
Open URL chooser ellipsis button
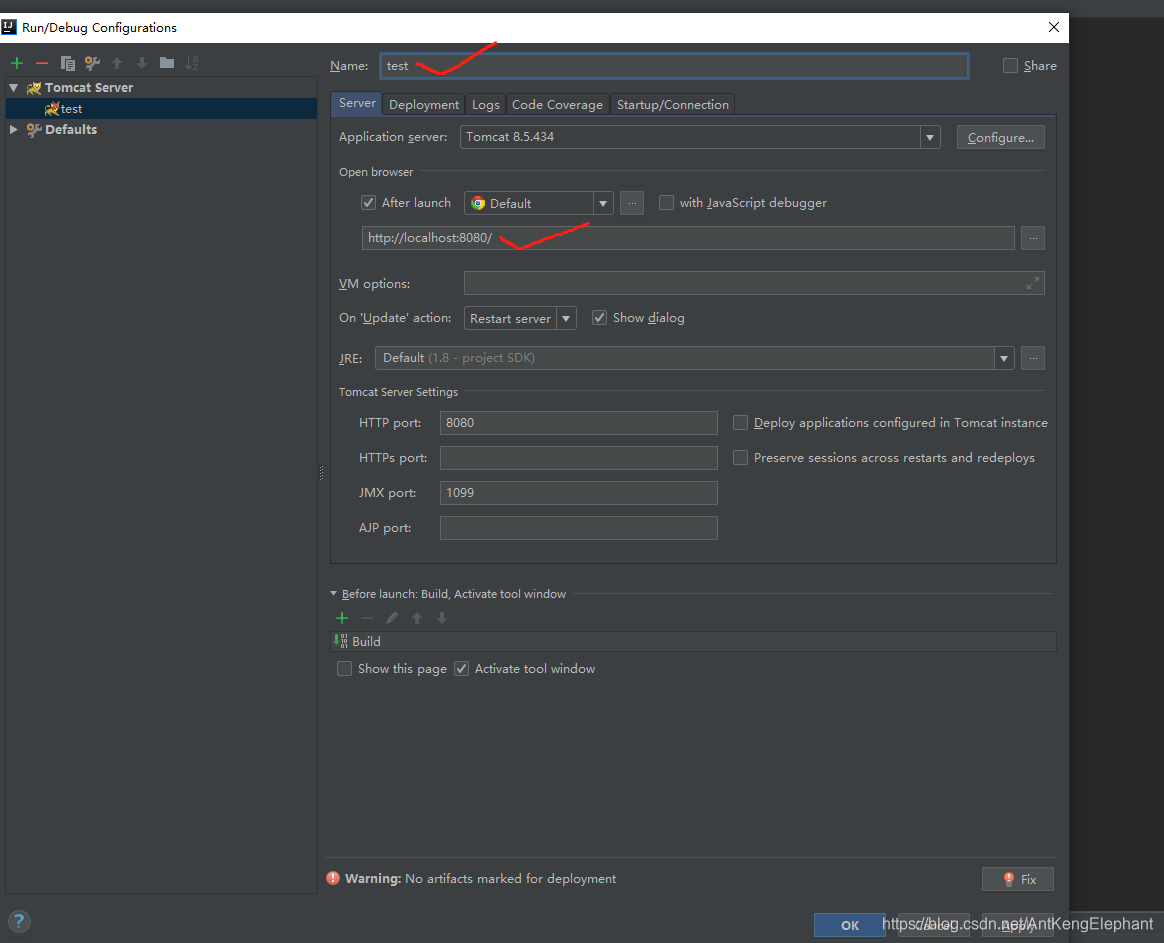[x=1033, y=238]
